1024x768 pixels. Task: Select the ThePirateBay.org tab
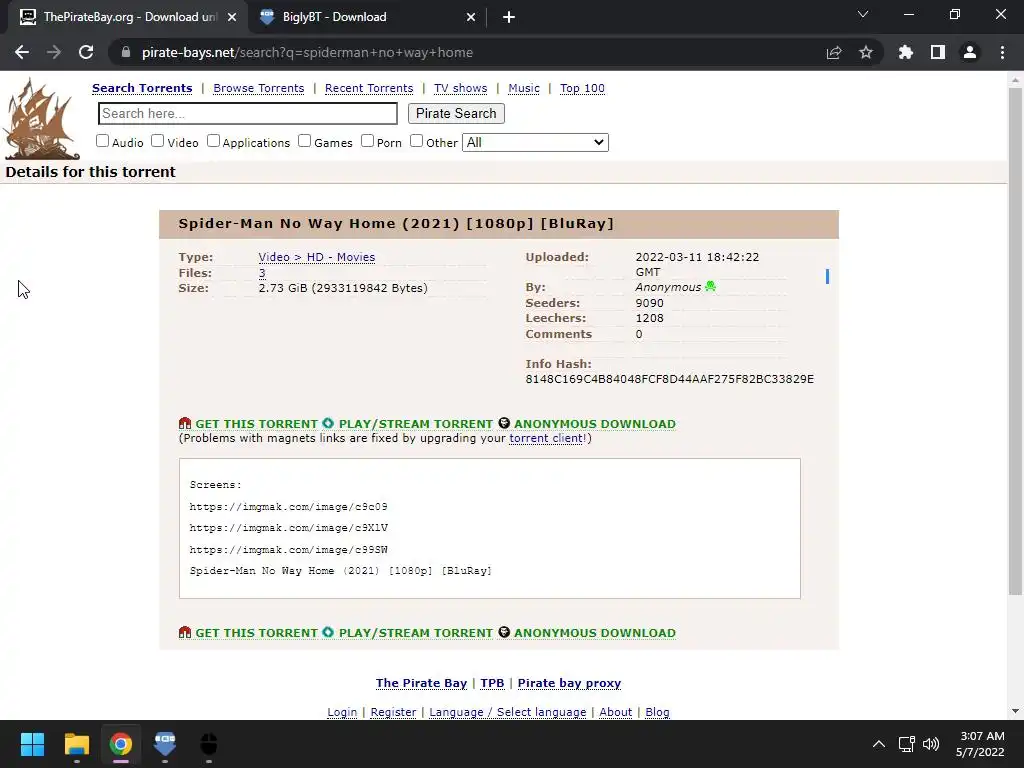[x=127, y=17]
